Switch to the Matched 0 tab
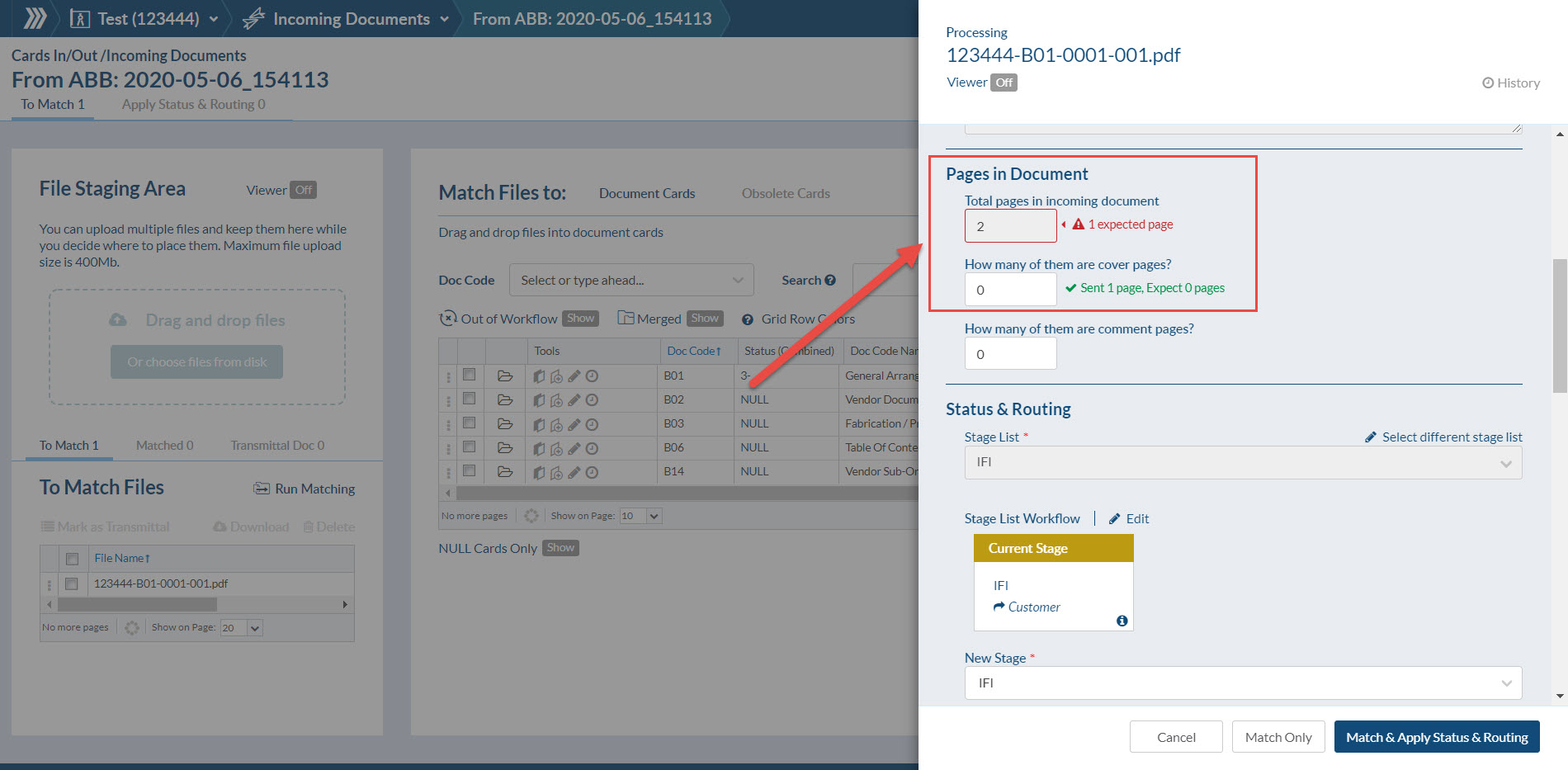Image resolution: width=1568 pixels, height=770 pixels. point(164,446)
